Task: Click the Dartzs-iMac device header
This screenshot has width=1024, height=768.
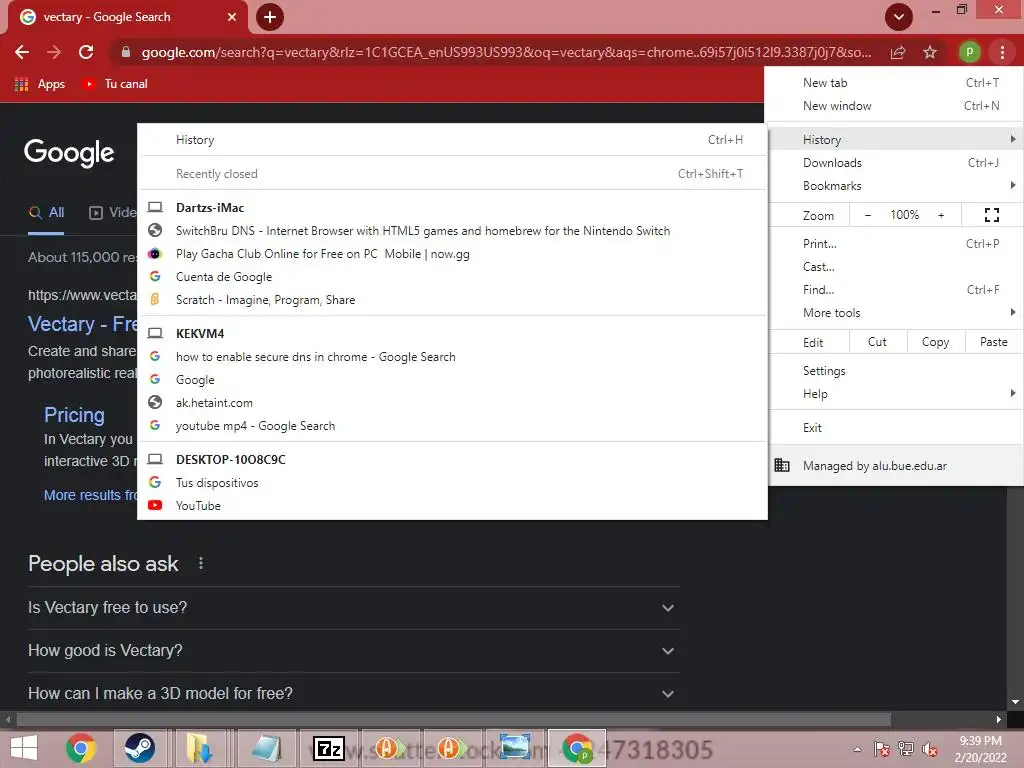Action: (453, 208)
